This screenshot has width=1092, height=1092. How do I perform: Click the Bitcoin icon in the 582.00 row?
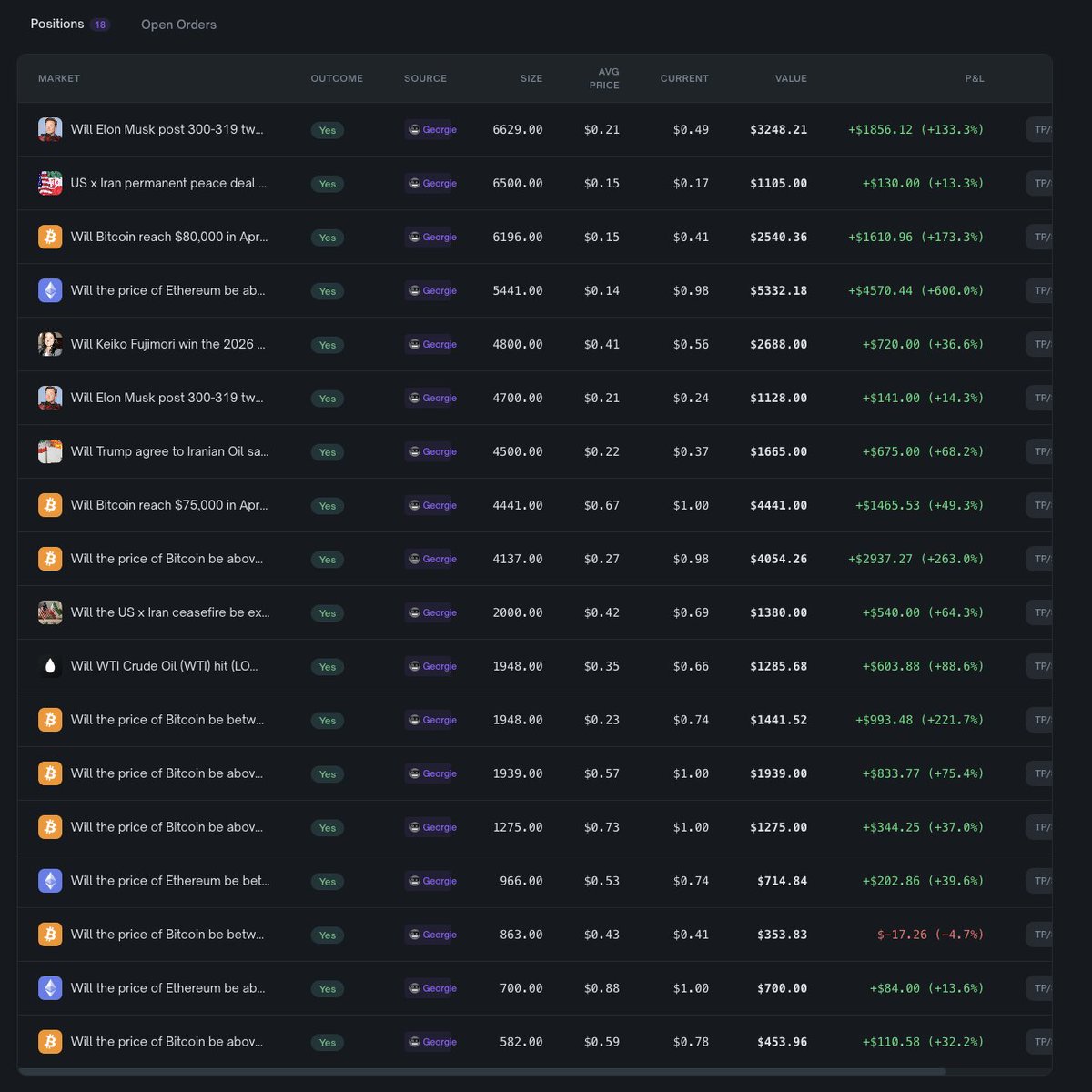pos(50,1042)
